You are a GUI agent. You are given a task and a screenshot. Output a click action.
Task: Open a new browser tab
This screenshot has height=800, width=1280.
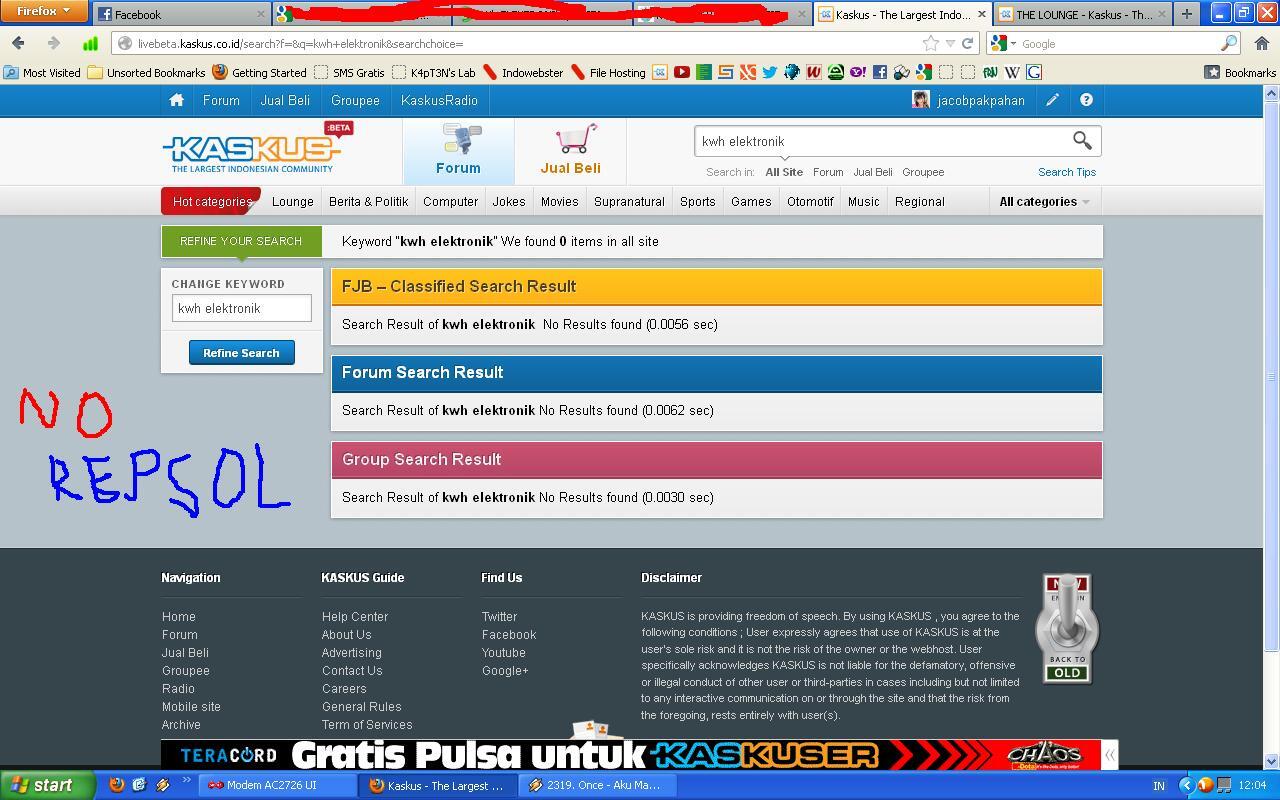(x=1186, y=14)
